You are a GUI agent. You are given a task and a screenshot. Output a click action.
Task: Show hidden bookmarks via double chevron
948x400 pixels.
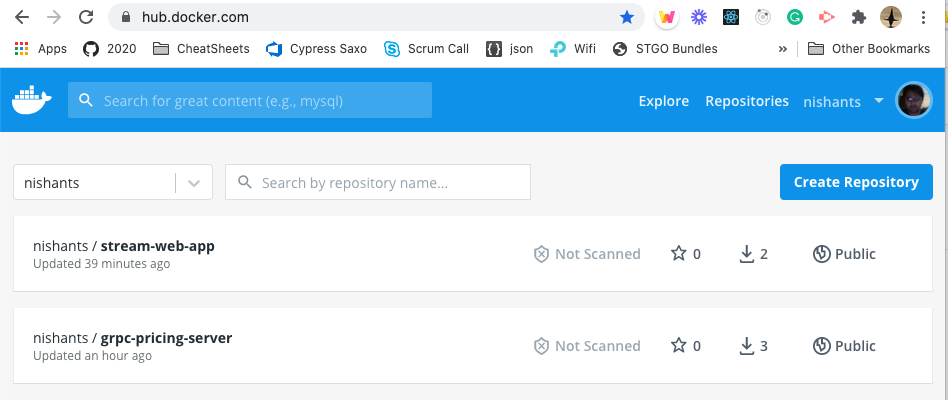click(782, 49)
